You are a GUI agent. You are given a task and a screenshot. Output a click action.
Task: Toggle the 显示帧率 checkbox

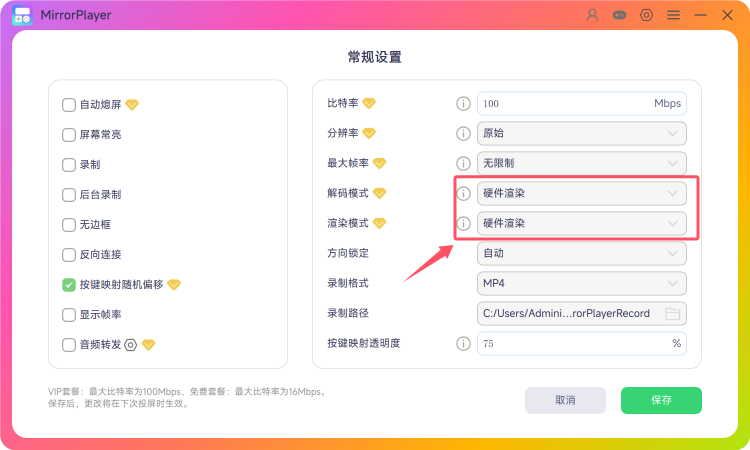69,315
